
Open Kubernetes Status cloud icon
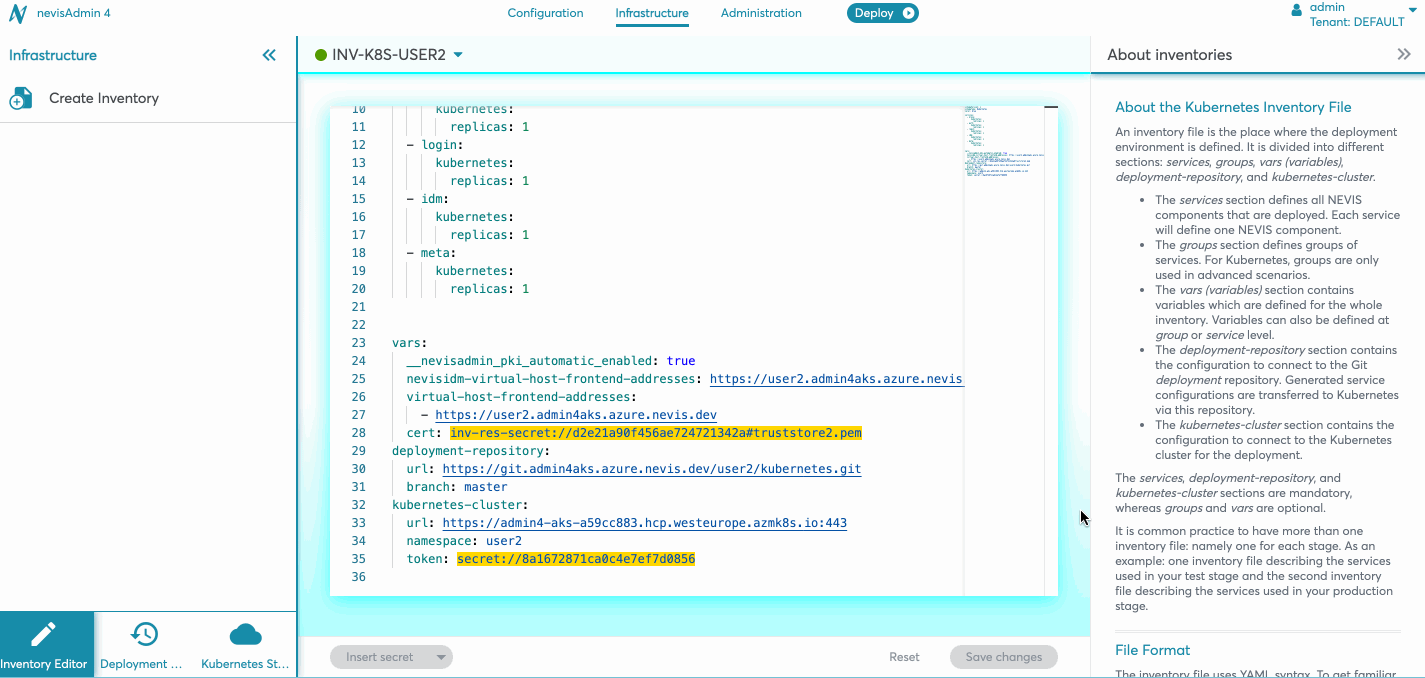point(245,634)
